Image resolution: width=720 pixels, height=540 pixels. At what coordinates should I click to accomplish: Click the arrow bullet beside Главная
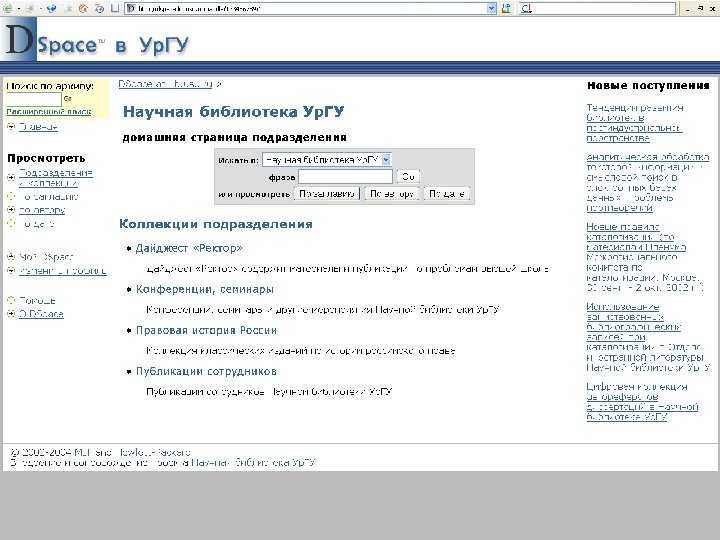[x=11, y=126]
